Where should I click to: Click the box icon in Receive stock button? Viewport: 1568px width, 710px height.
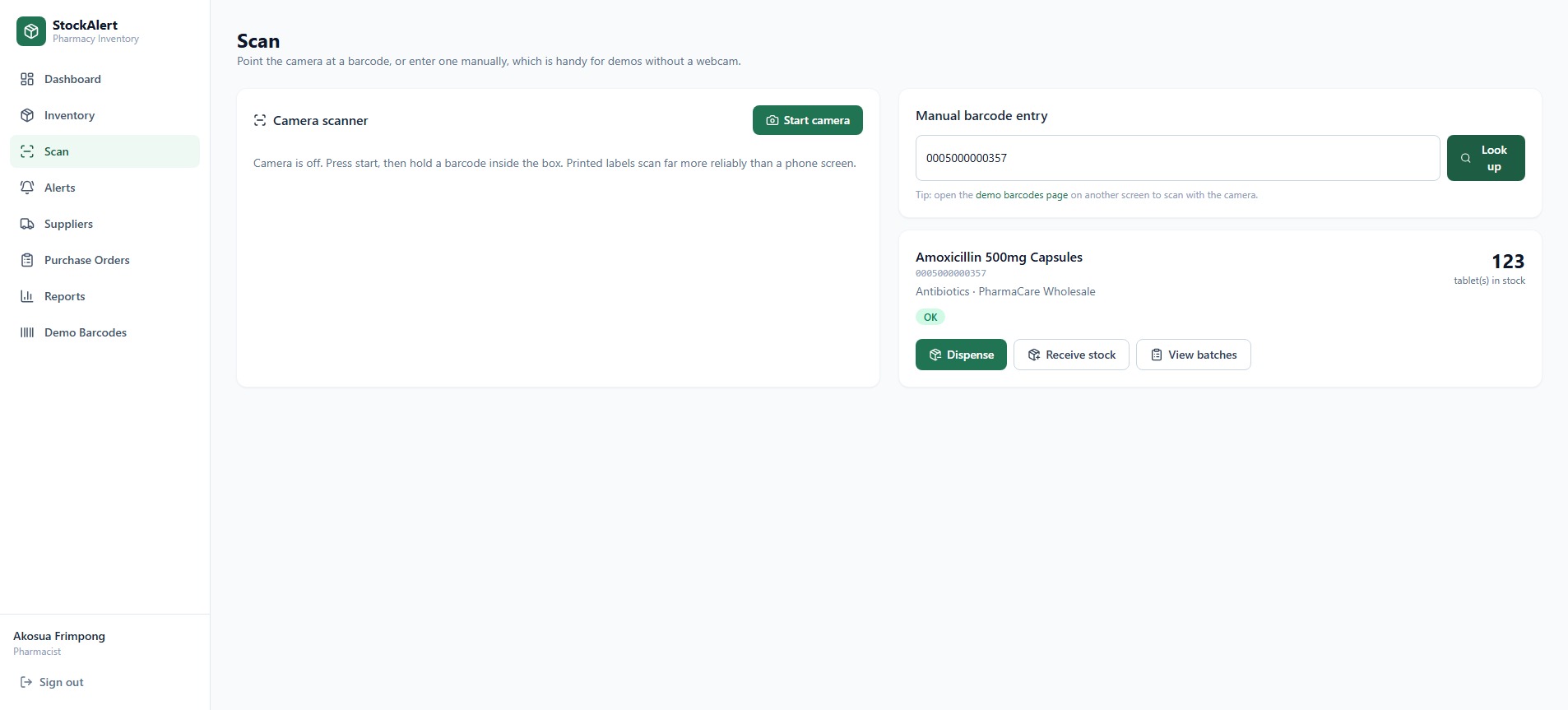pos(1034,355)
